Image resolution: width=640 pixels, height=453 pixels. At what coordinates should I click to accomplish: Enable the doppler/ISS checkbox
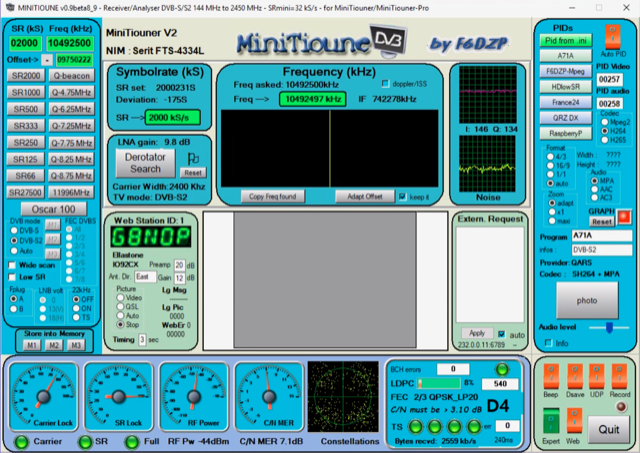[x=385, y=84]
